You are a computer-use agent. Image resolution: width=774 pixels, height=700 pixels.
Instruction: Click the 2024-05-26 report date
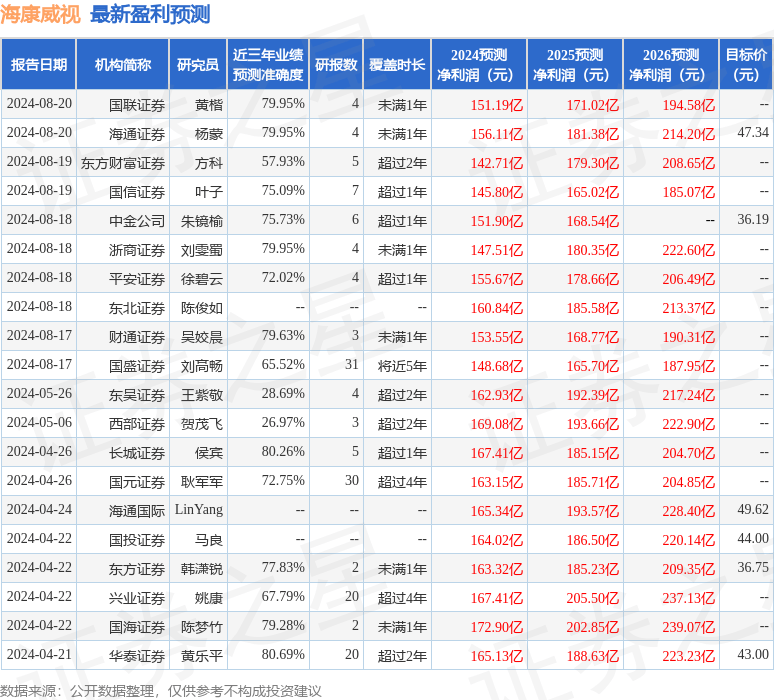39,393
